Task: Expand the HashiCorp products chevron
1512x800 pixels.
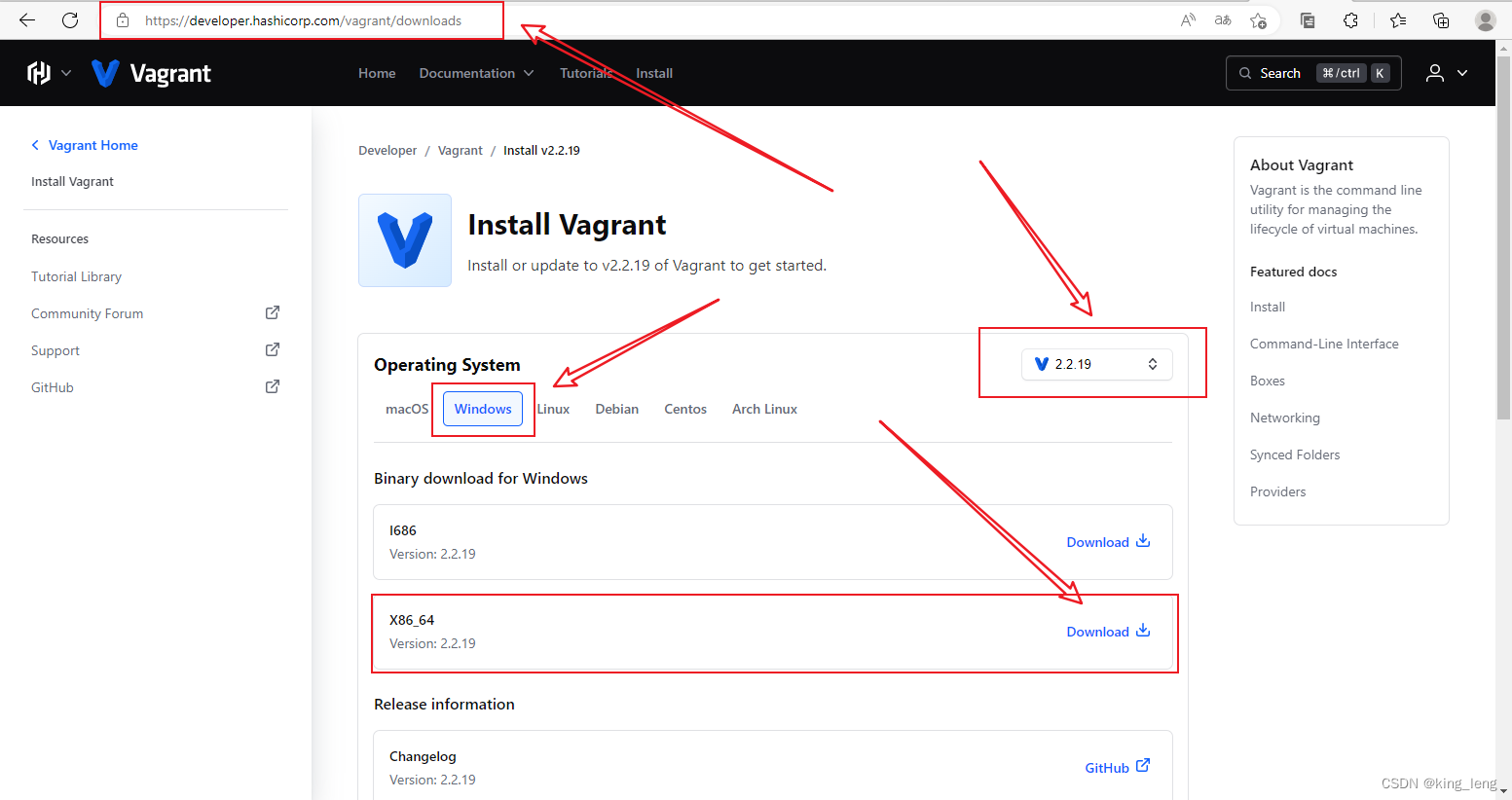Action: click(66, 73)
